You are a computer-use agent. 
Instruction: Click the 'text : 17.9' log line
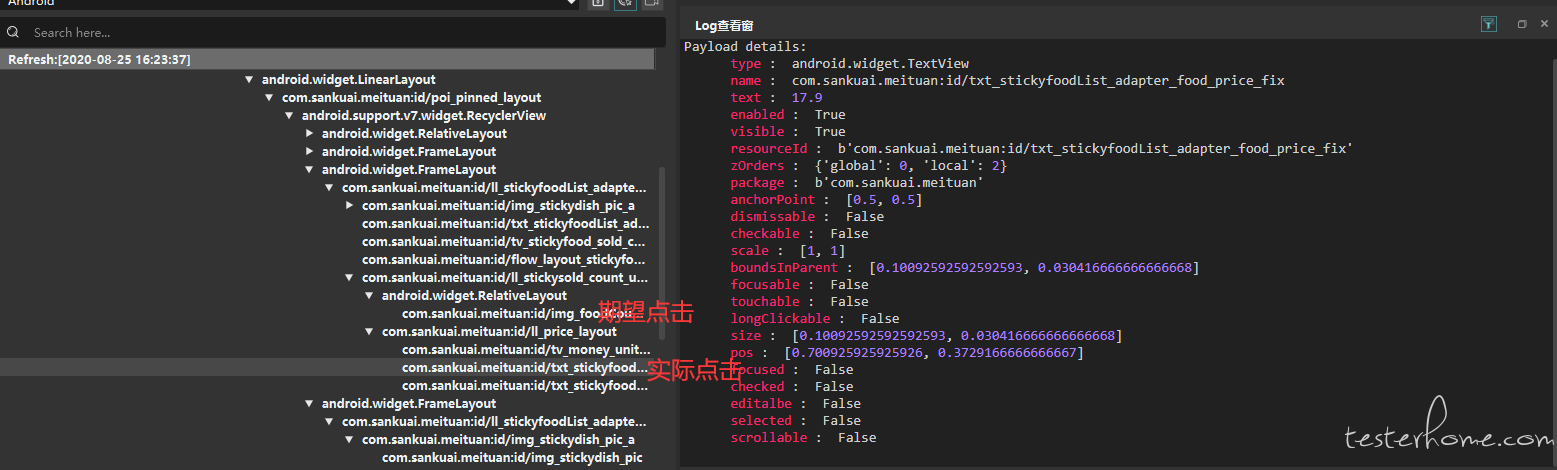tap(776, 97)
